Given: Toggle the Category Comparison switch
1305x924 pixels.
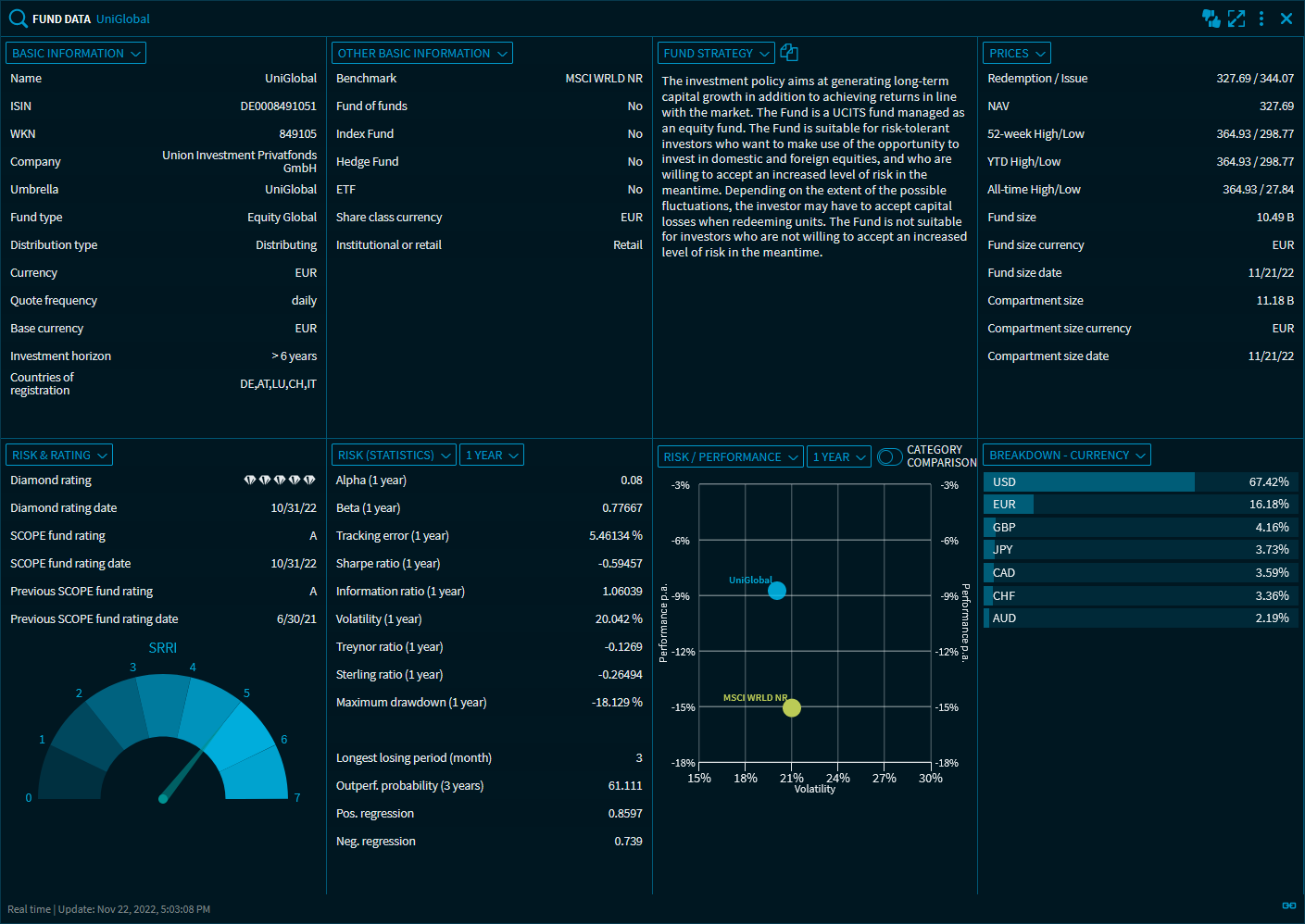Looking at the screenshot, I should pyautogui.click(x=889, y=456).
